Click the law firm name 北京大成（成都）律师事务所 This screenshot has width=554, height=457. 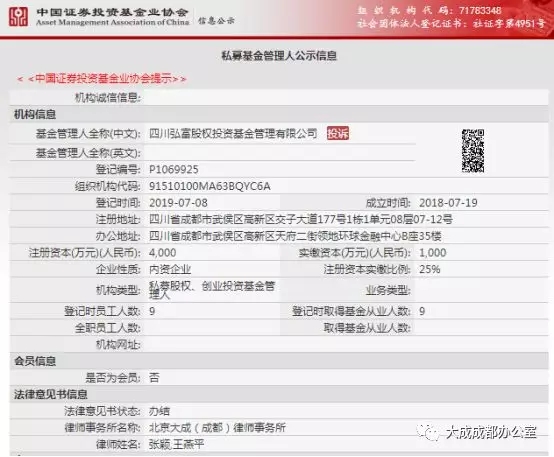click(217, 428)
